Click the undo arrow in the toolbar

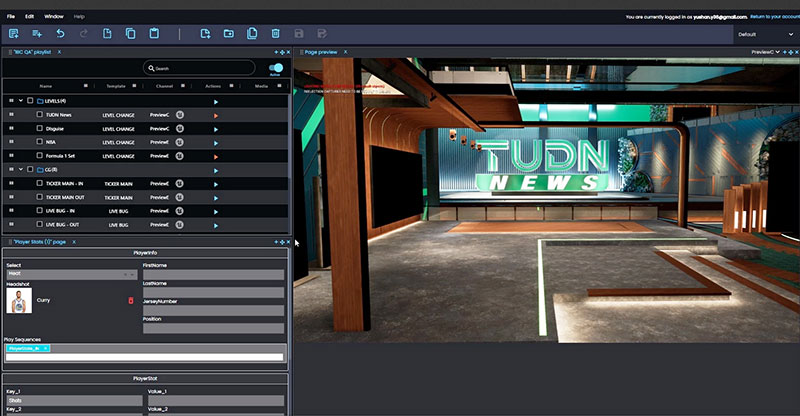pyautogui.click(x=60, y=34)
